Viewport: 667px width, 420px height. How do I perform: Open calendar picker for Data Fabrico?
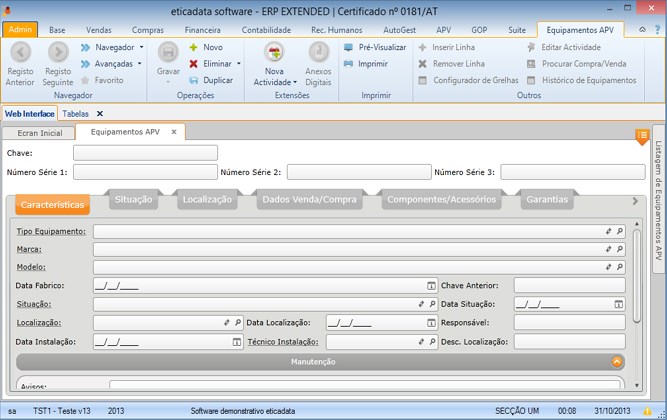(x=432, y=285)
